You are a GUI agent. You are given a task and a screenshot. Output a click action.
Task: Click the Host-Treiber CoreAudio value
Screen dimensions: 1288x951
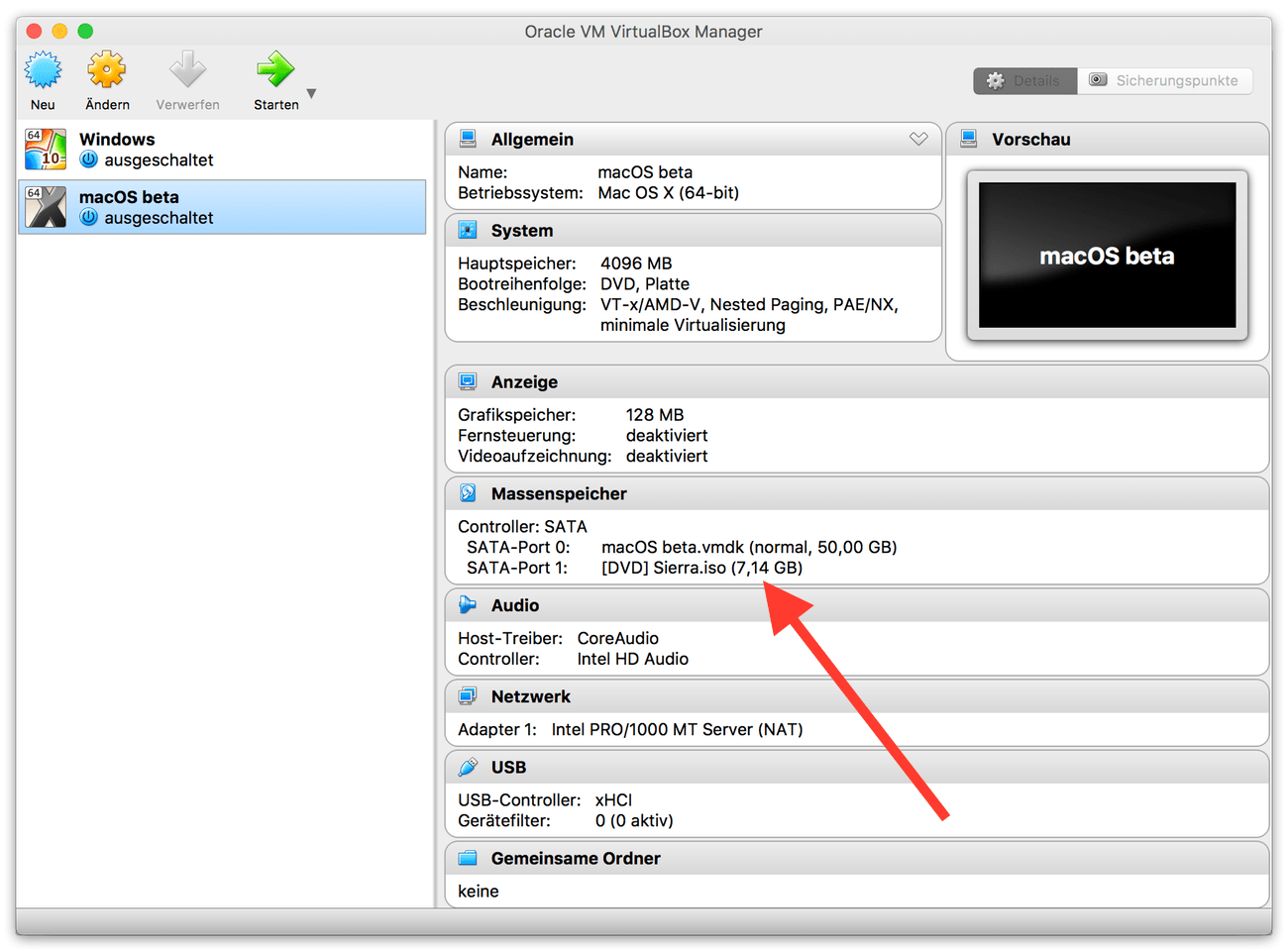pyautogui.click(x=618, y=639)
